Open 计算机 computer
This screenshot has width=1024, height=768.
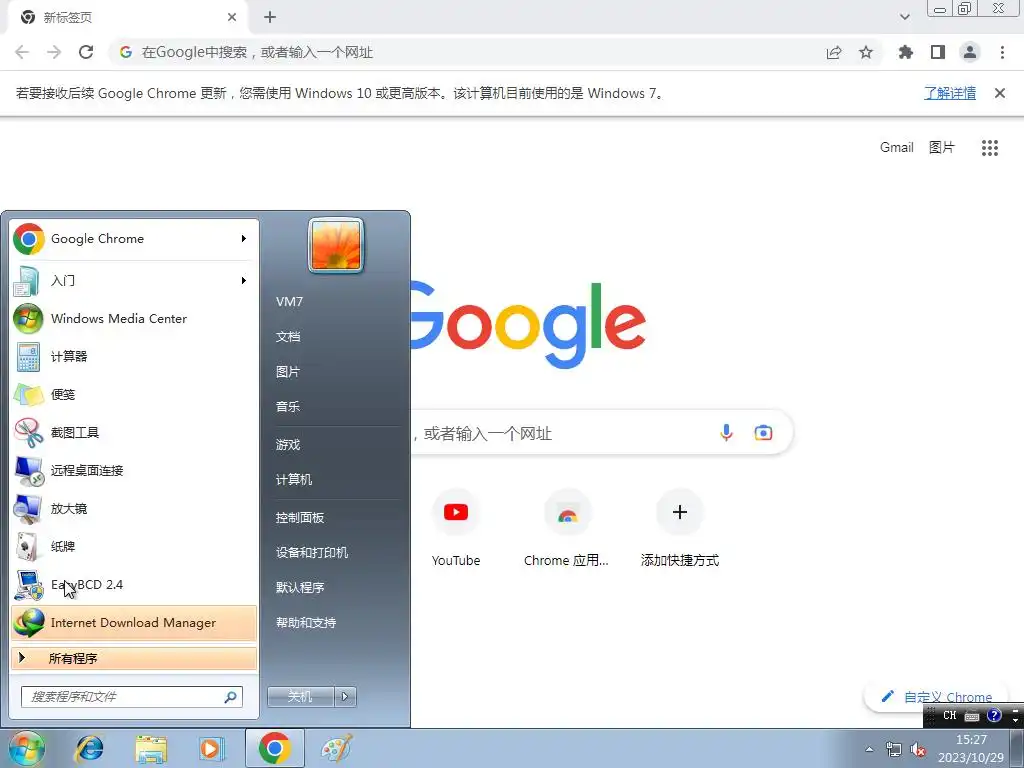(294, 480)
